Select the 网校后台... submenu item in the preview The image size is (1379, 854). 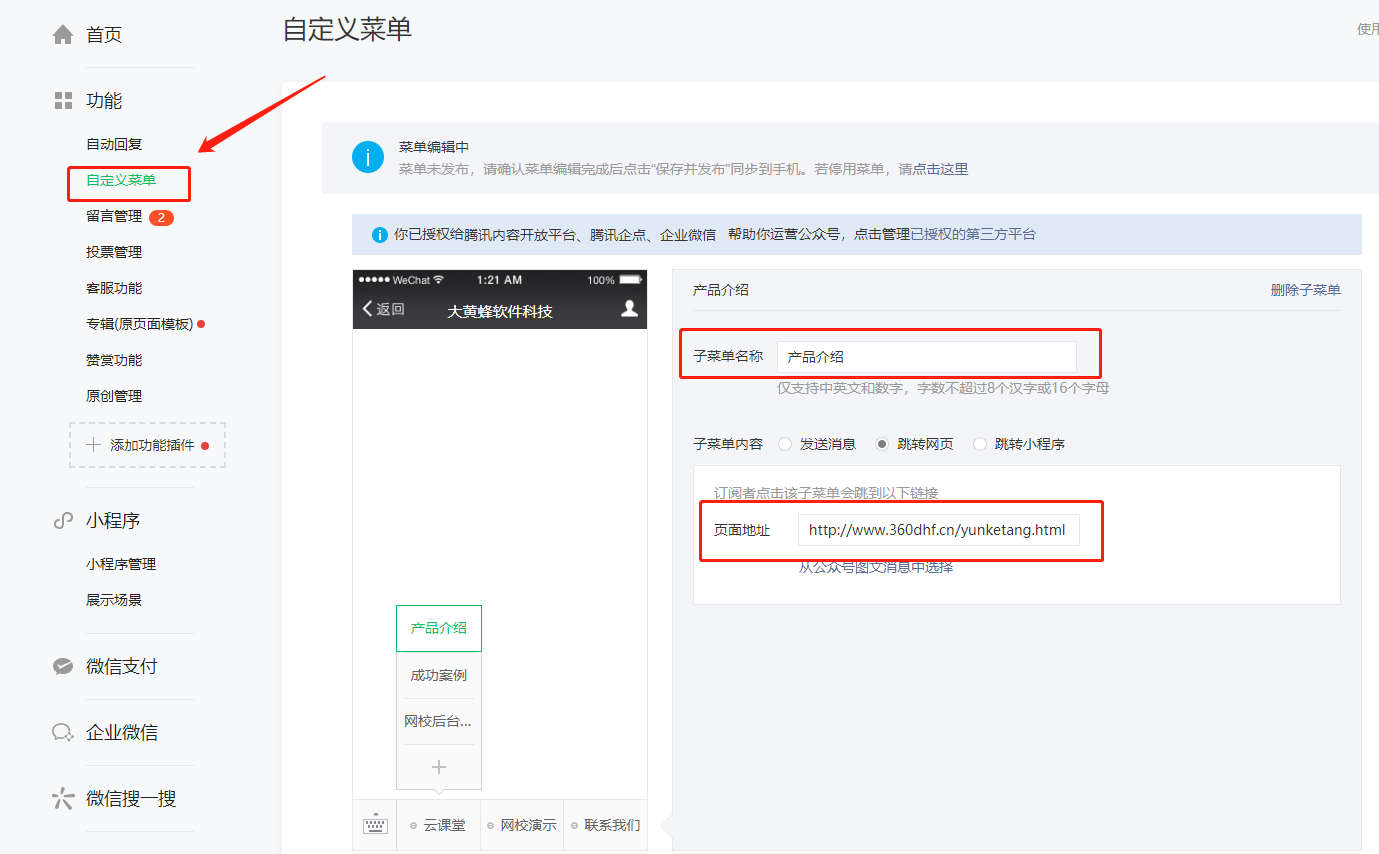(x=438, y=721)
